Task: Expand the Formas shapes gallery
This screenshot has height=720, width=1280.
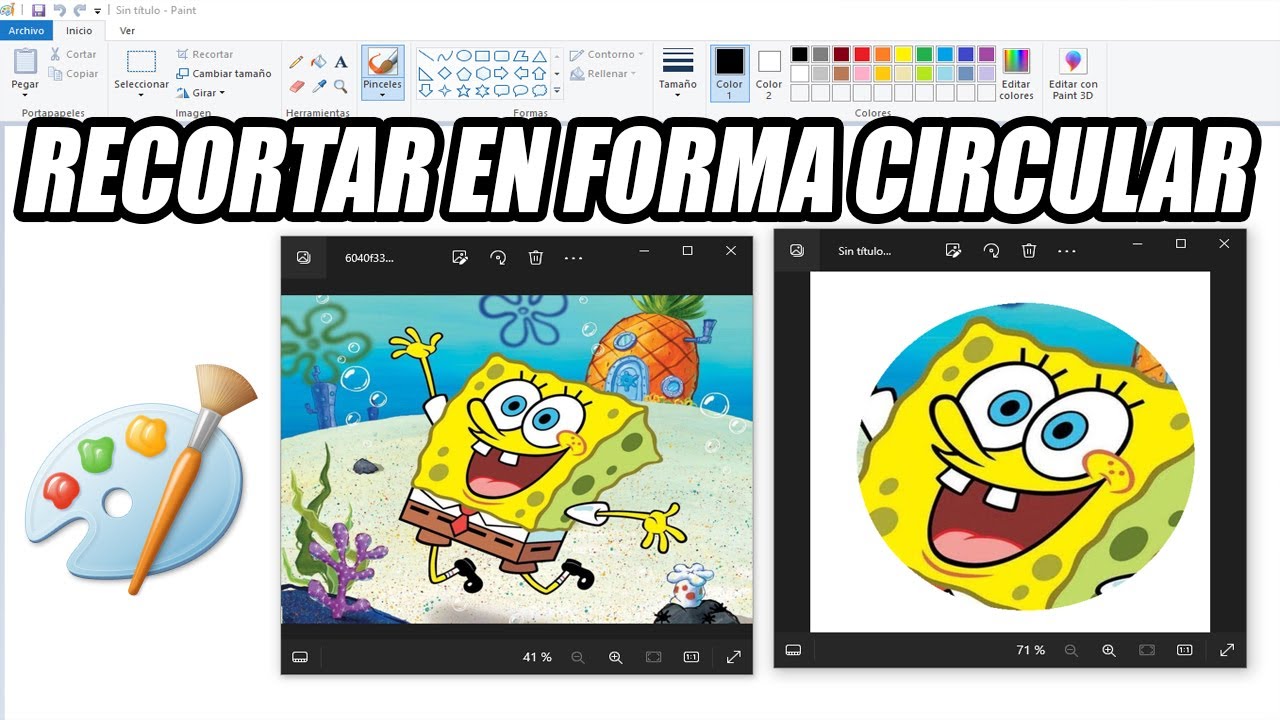Action: pyautogui.click(x=557, y=91)
